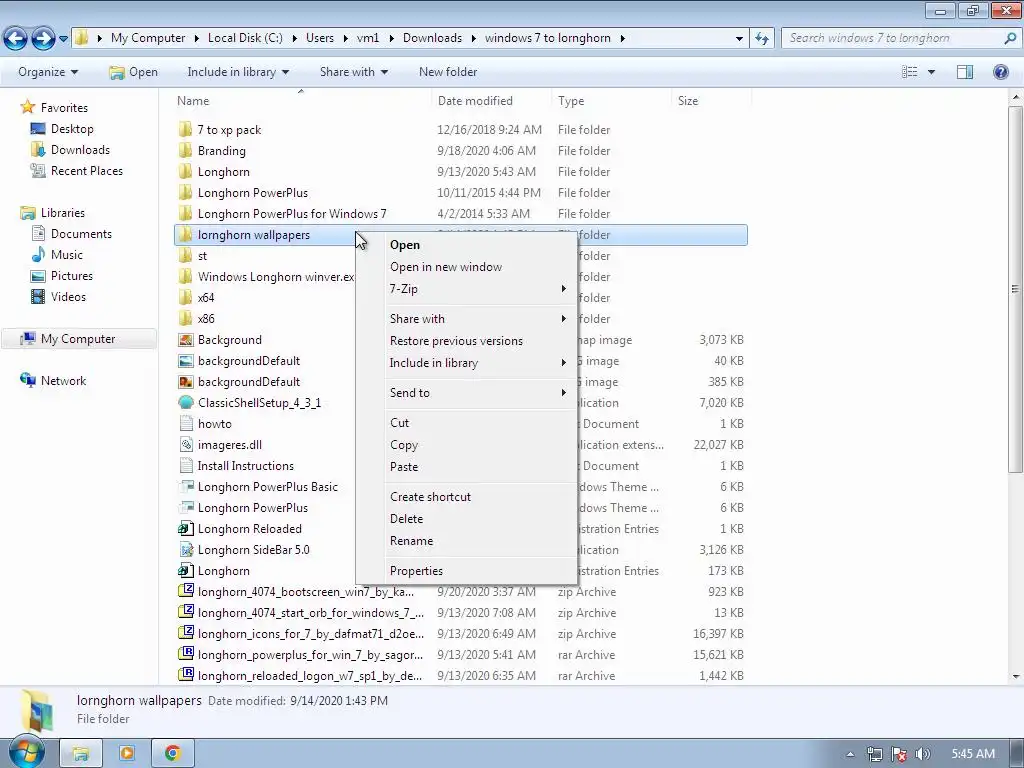Viewport: 1024px width, 768px height.
Task: Select longhorn_powerplus_for_win_7 rar archive icon
Action: [185, 654]
